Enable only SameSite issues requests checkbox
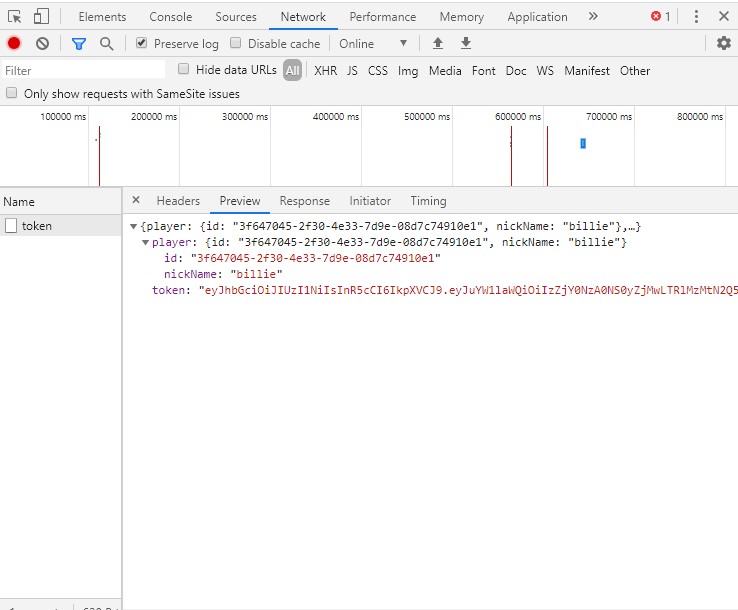Screen dimensions: 738x610 11,93
